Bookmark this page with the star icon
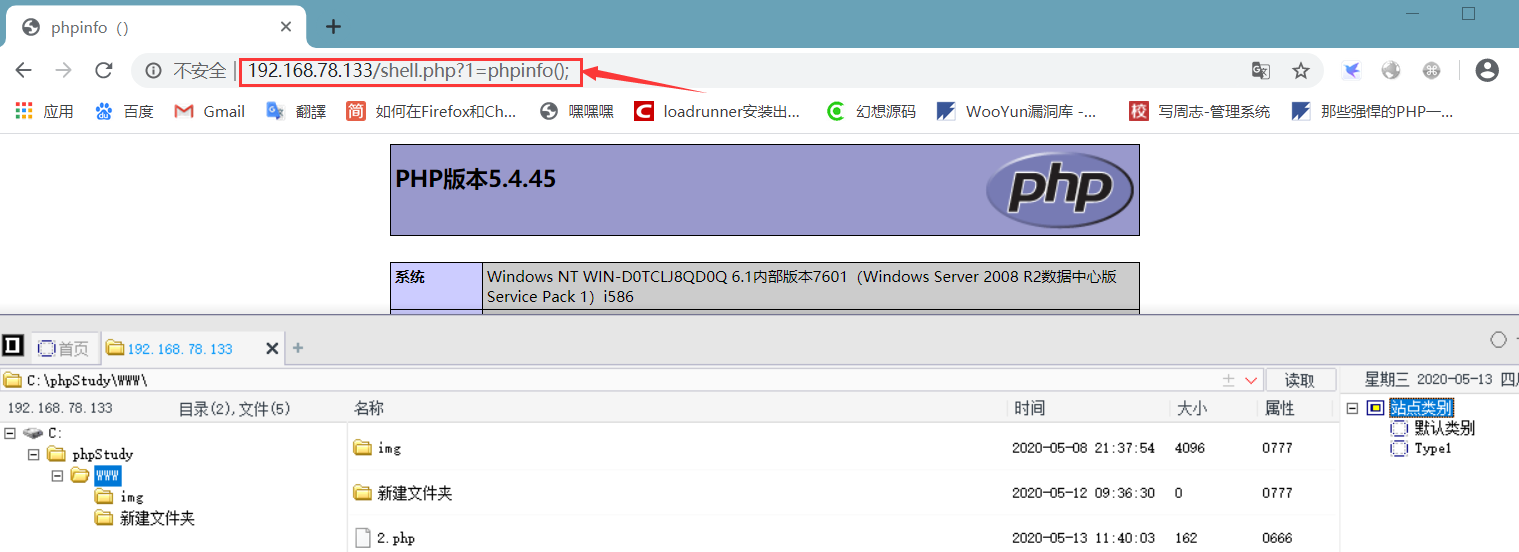 tap(1301, 70)
